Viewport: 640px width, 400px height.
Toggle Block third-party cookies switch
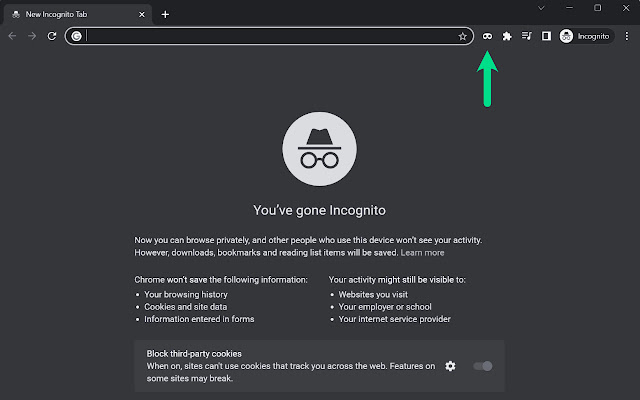click(x=483, y=366)
